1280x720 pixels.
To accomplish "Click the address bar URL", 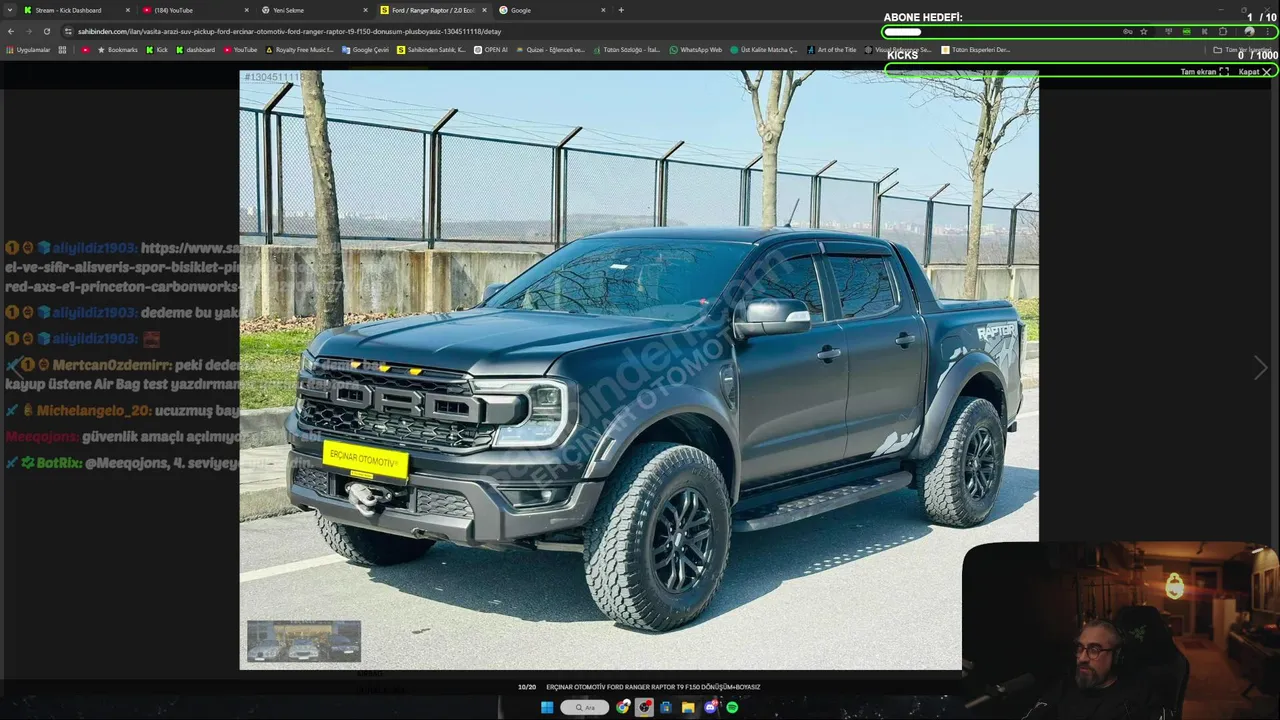I will click(x=290, y=31).
